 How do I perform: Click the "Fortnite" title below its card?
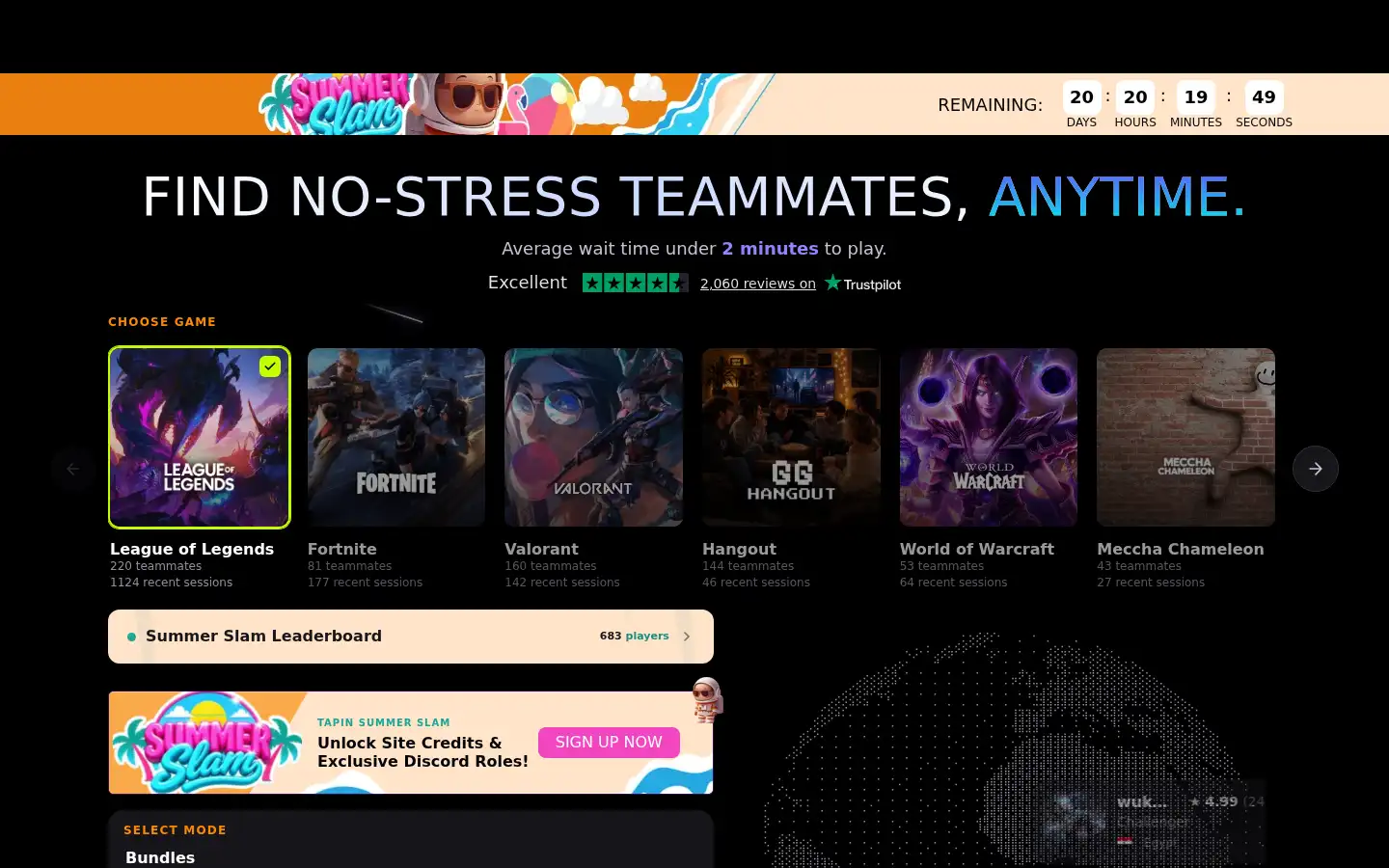(x=342, y=549)
